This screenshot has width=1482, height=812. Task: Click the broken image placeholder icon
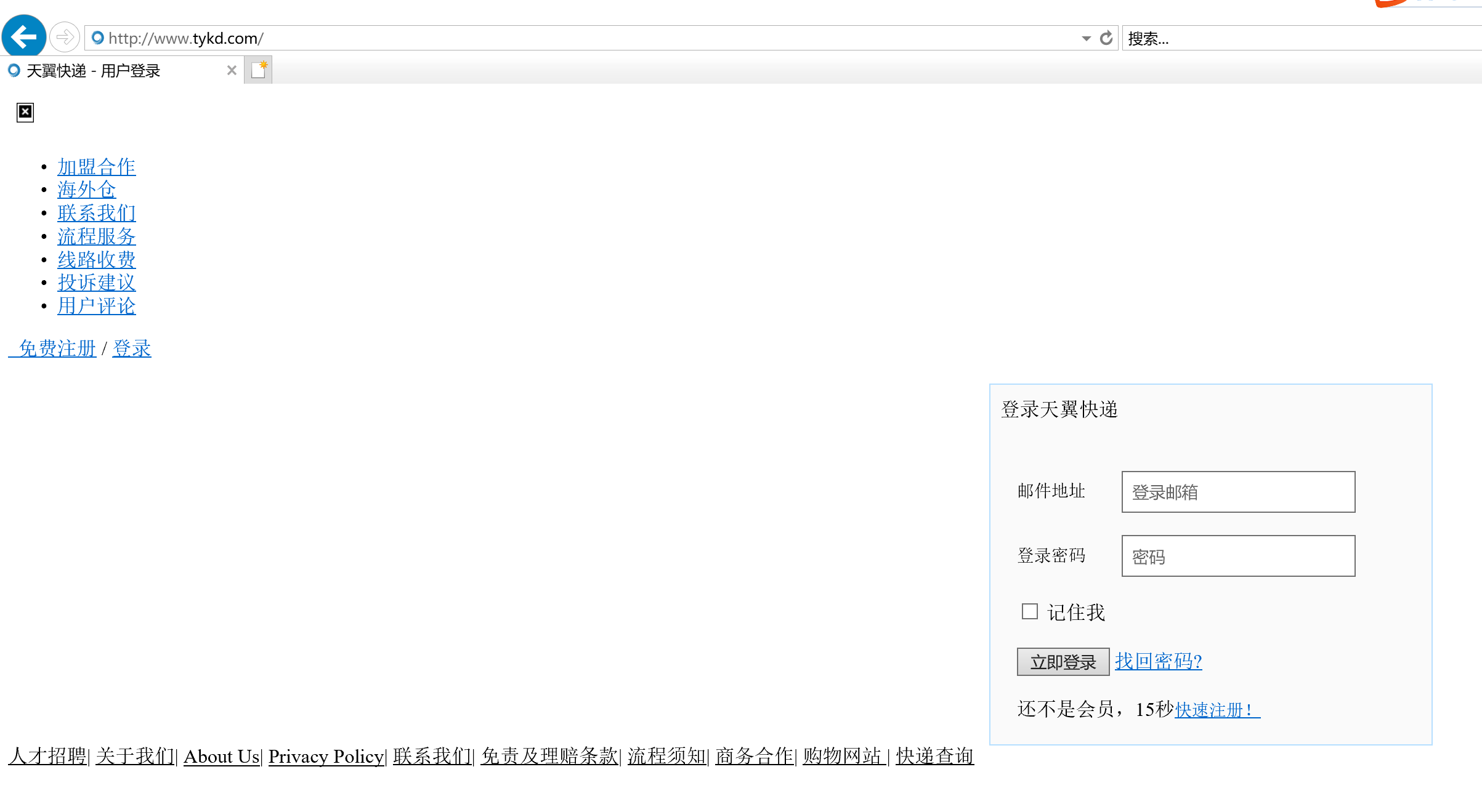pos(25,112)
